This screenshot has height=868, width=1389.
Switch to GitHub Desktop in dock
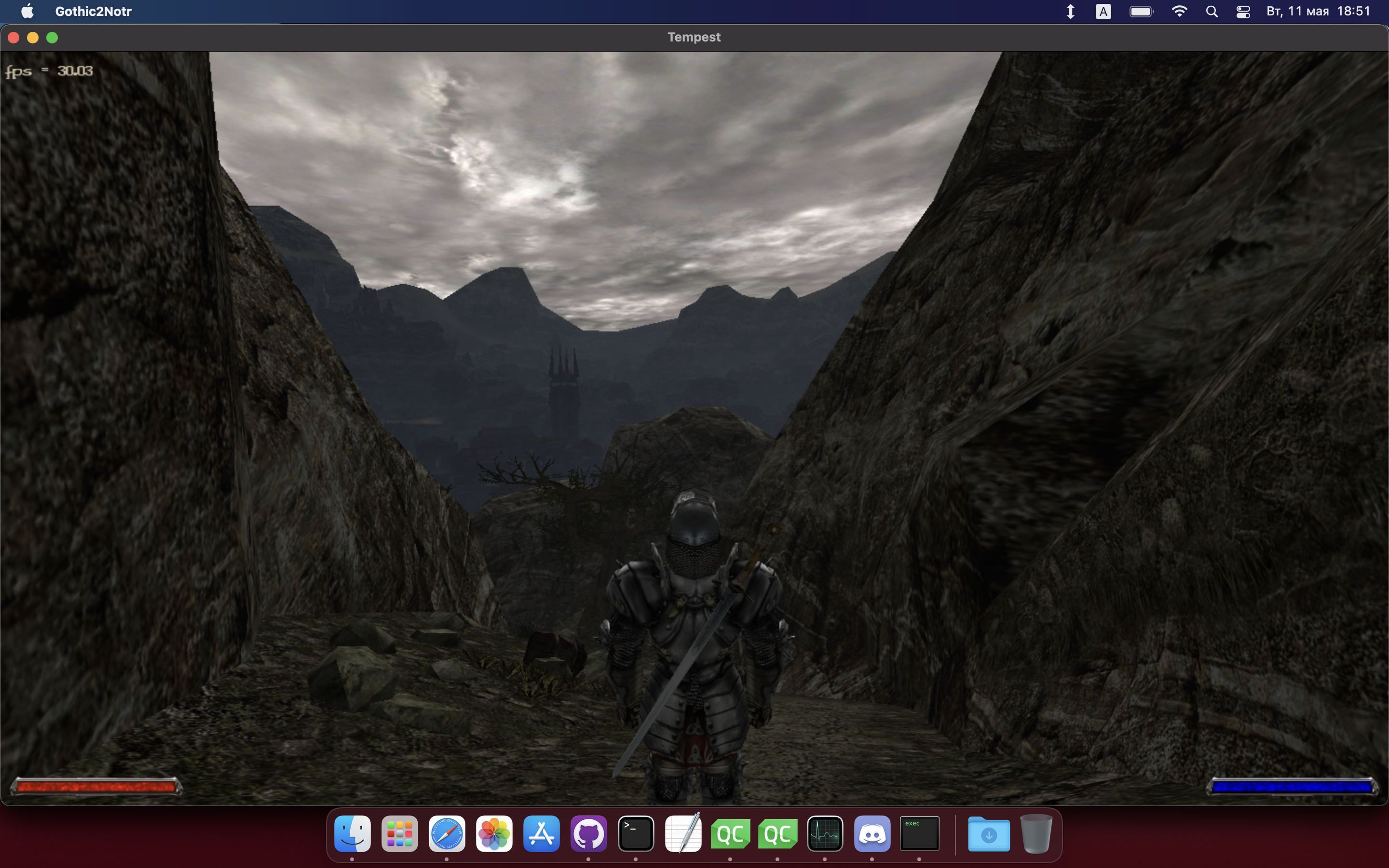click(x=588, y=834)
